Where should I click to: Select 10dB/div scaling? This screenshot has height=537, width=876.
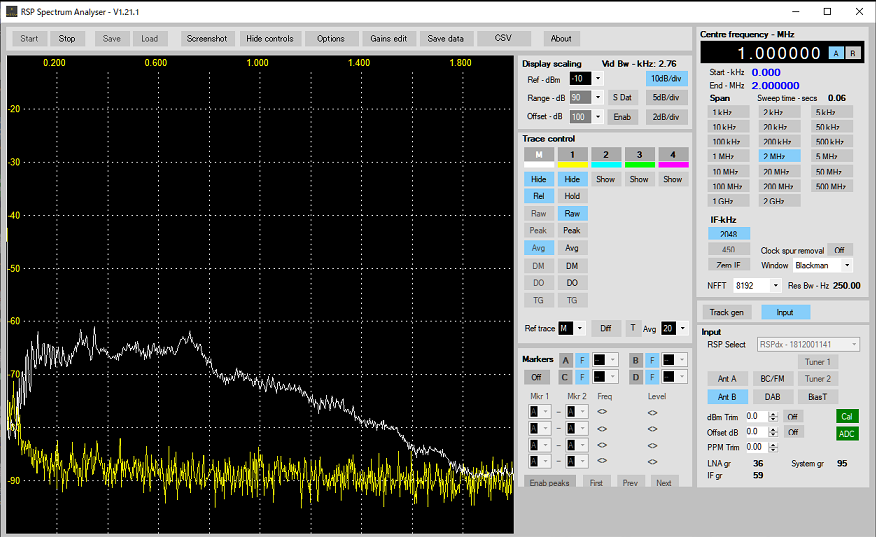[666, 79]
